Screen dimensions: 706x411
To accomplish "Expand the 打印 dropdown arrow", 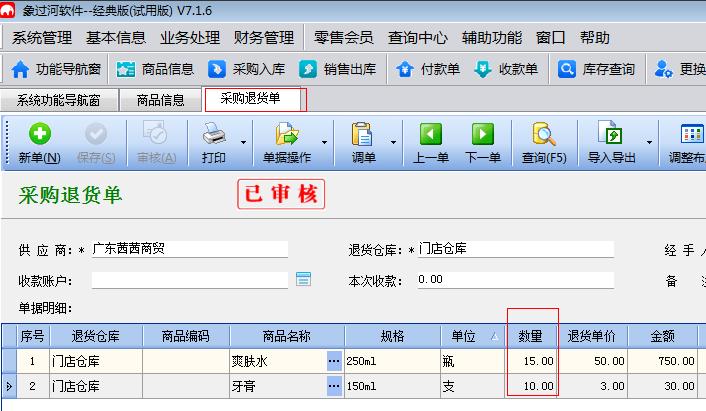I will pyautogui.click(x=243, y=142).
